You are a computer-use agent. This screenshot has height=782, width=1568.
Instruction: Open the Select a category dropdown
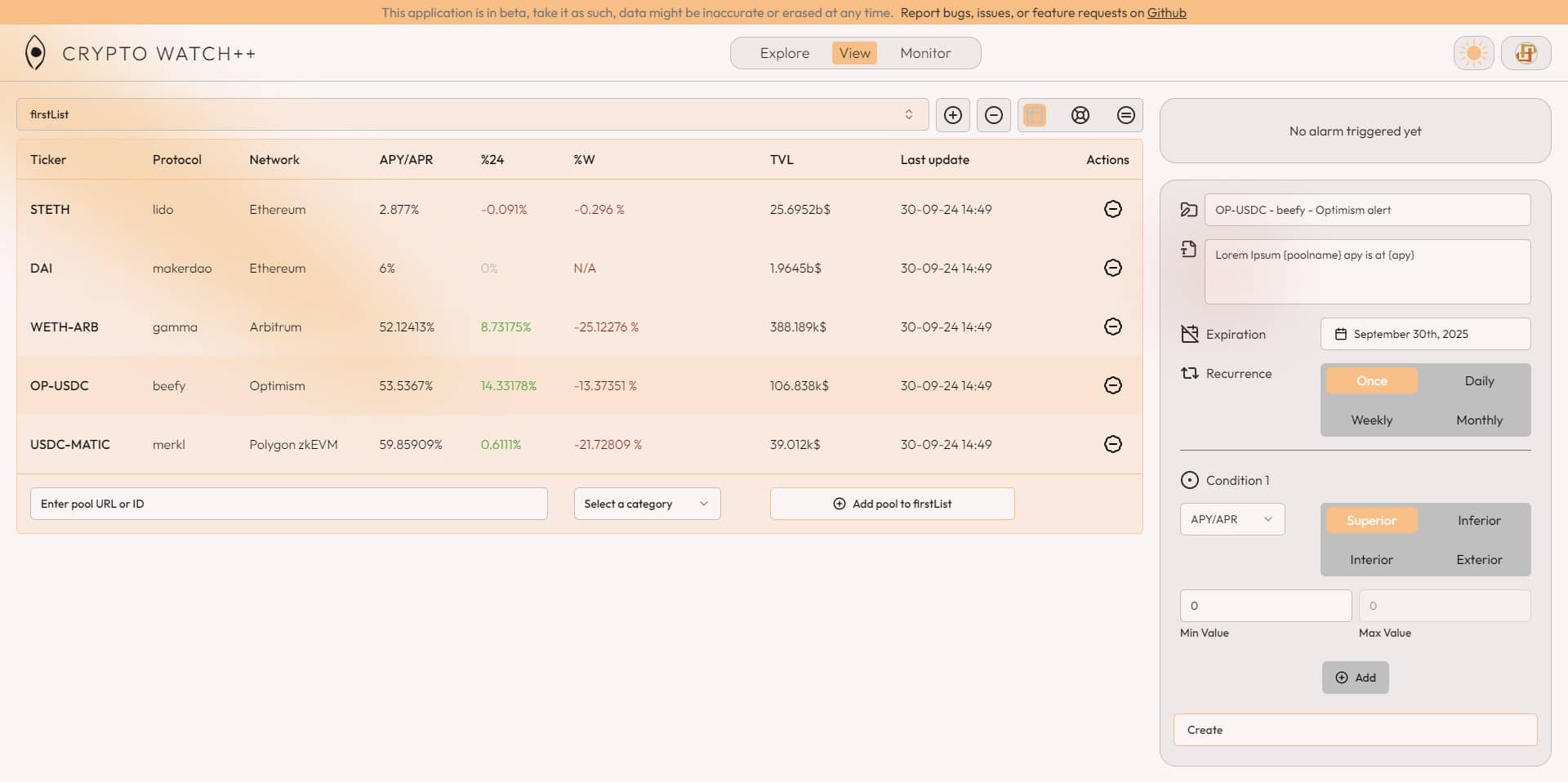[647, 504]
